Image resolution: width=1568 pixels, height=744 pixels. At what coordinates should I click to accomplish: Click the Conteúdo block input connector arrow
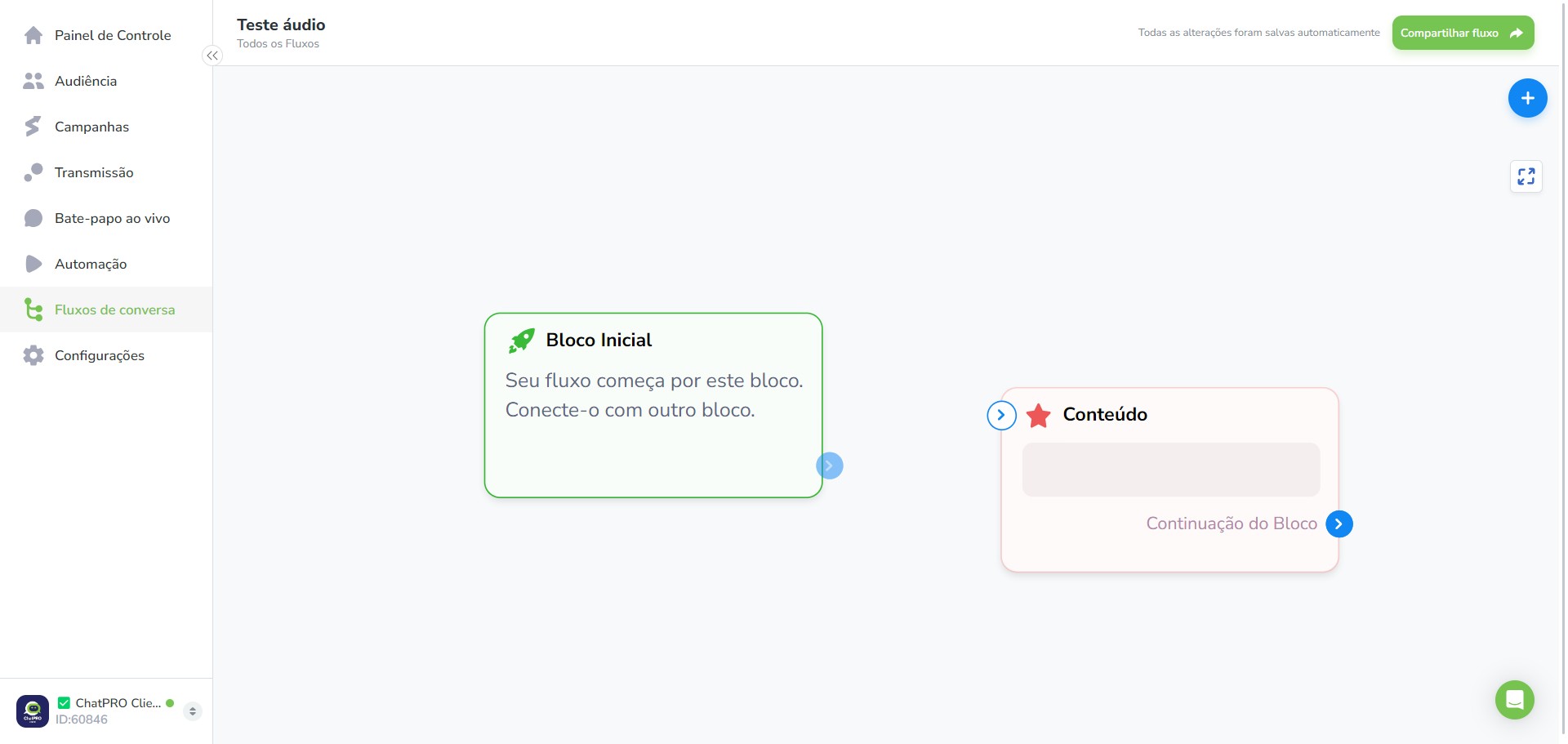1001,416
